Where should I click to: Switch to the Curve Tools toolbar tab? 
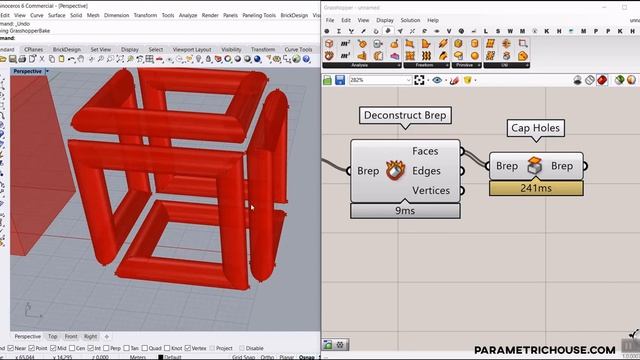[x=298, y=49]
